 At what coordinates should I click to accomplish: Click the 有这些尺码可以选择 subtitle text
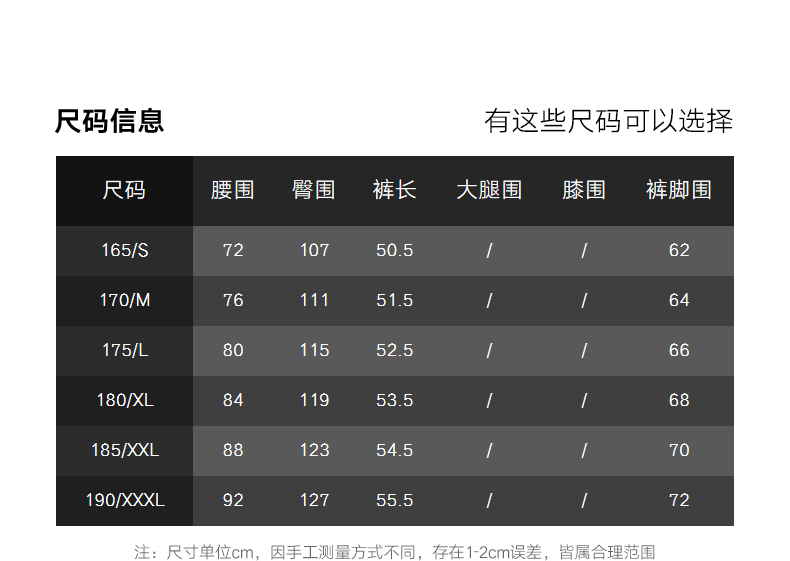(608, 121)
